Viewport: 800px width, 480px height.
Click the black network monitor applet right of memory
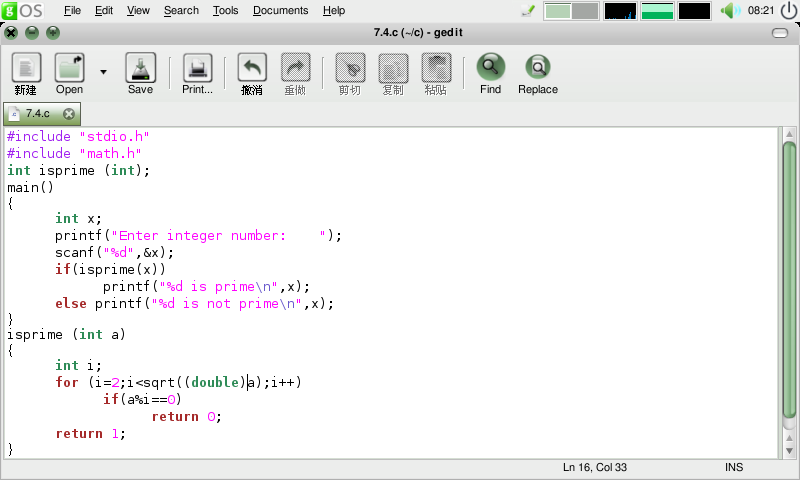coord(694,11)
